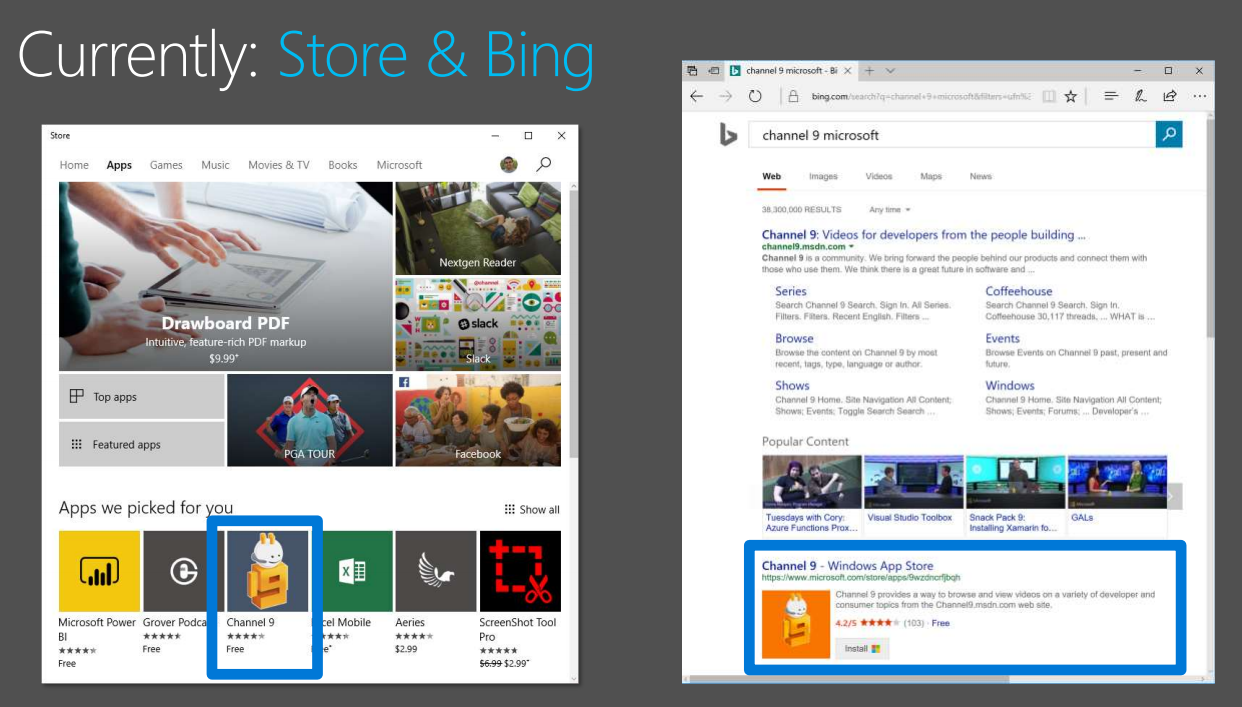
Task: Refresh the page in Edge
Action: [755, 96]
